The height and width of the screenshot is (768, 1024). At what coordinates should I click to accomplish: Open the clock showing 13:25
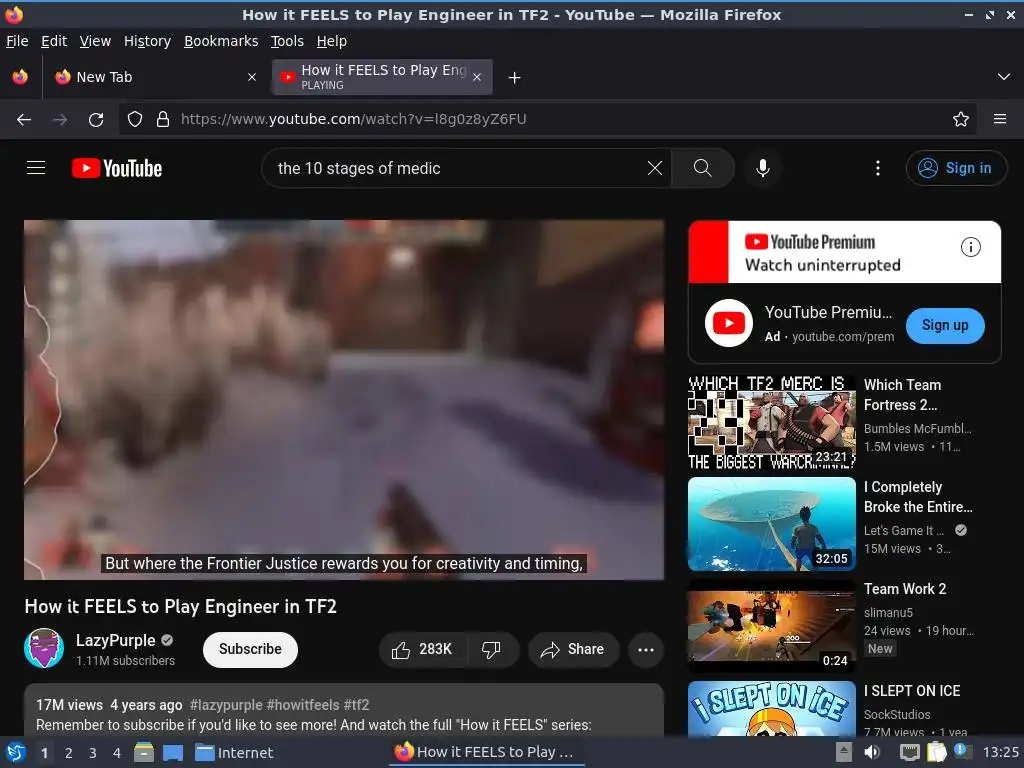(x=1000, y=752)
